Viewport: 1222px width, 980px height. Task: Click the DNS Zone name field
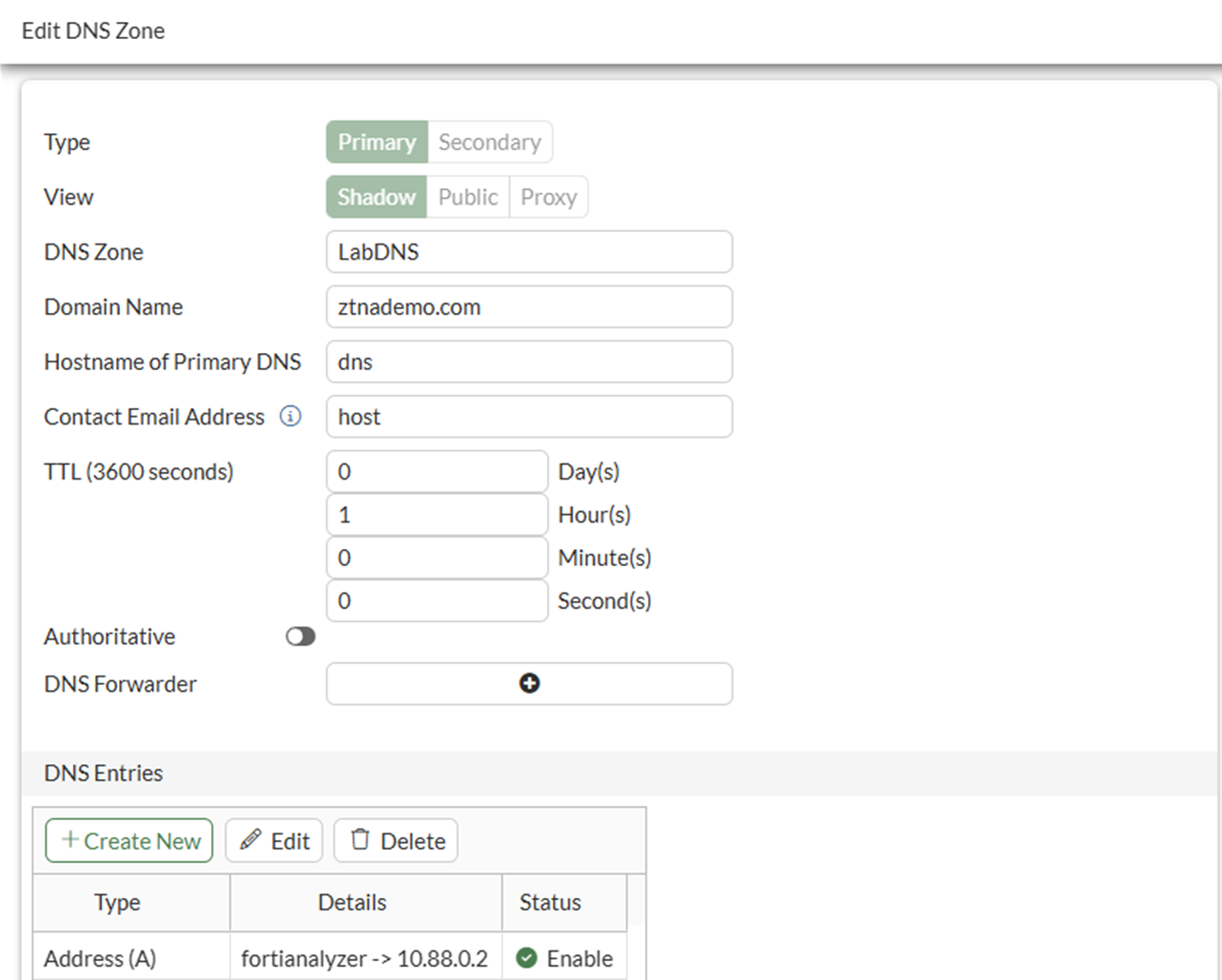[529, 252]
